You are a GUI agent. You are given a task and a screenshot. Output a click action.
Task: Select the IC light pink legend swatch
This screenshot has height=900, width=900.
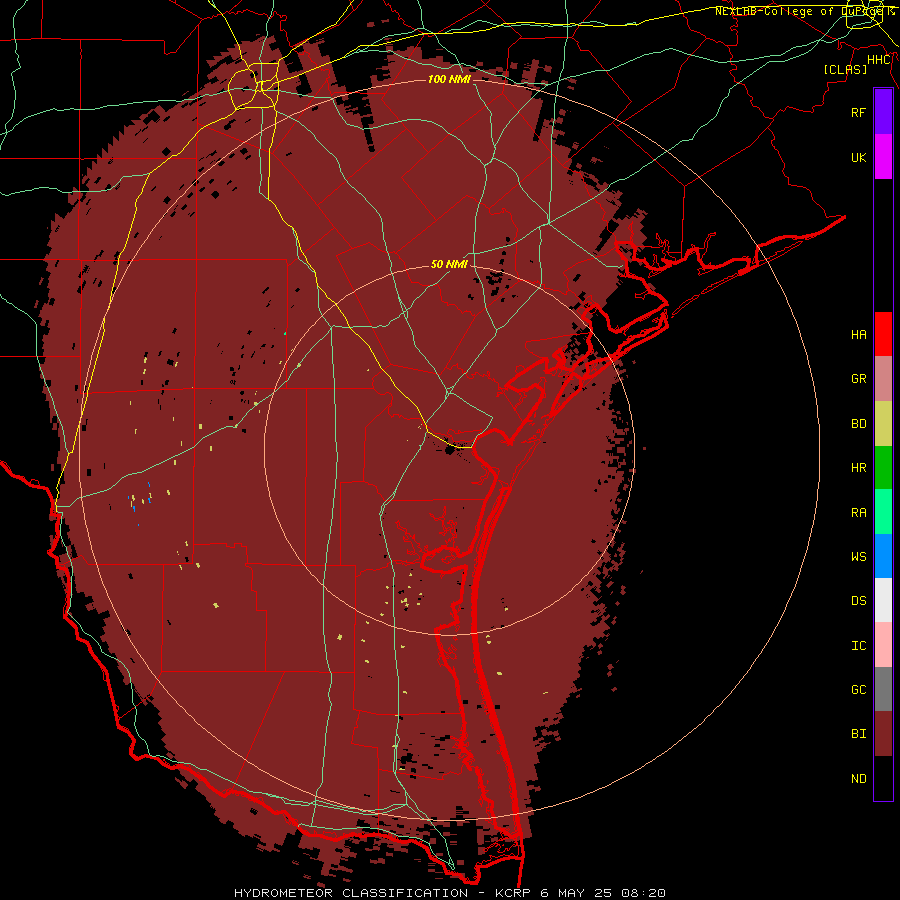click(x=883, y=645)
